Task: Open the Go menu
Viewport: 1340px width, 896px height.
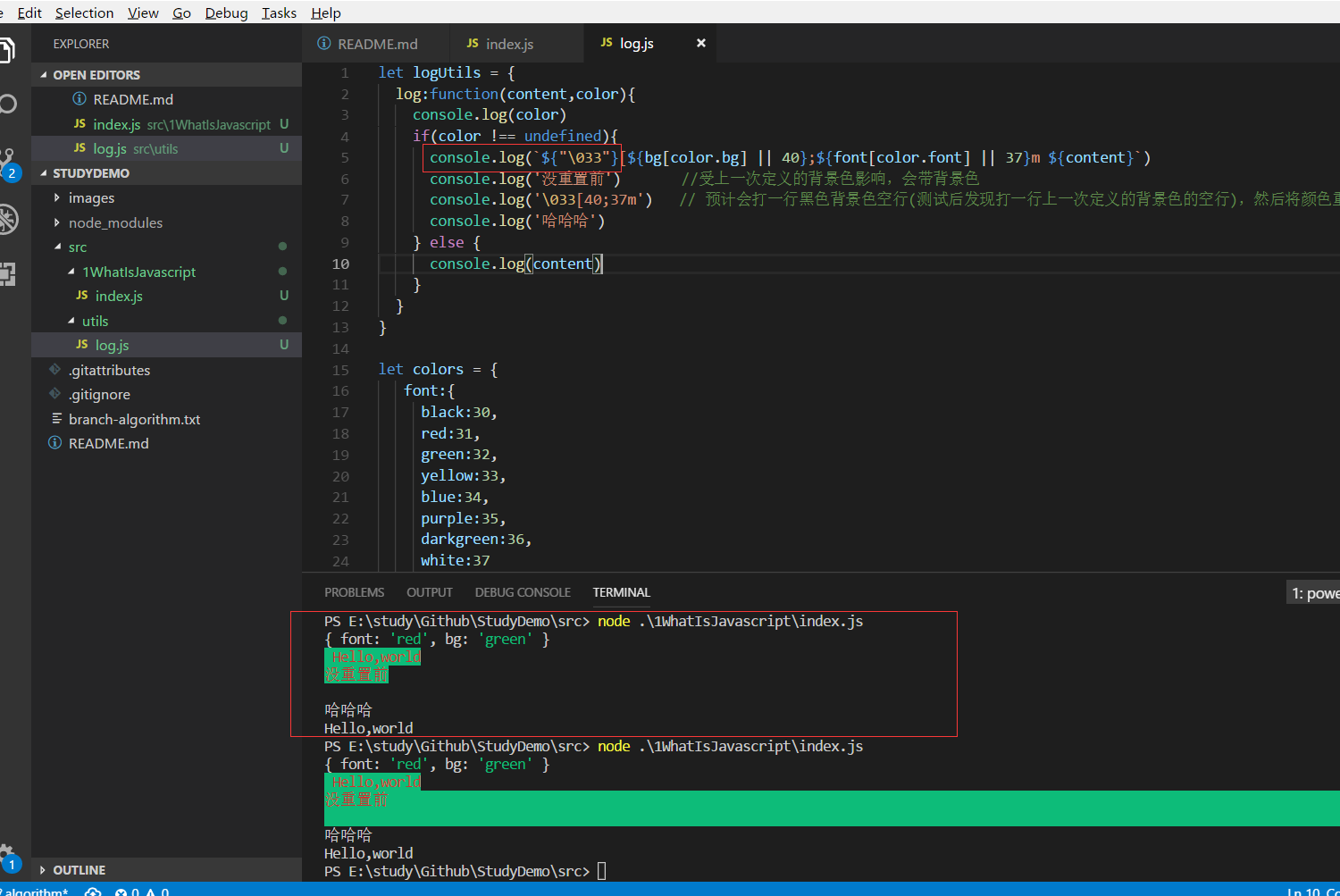Action: [x=182, y=13]
